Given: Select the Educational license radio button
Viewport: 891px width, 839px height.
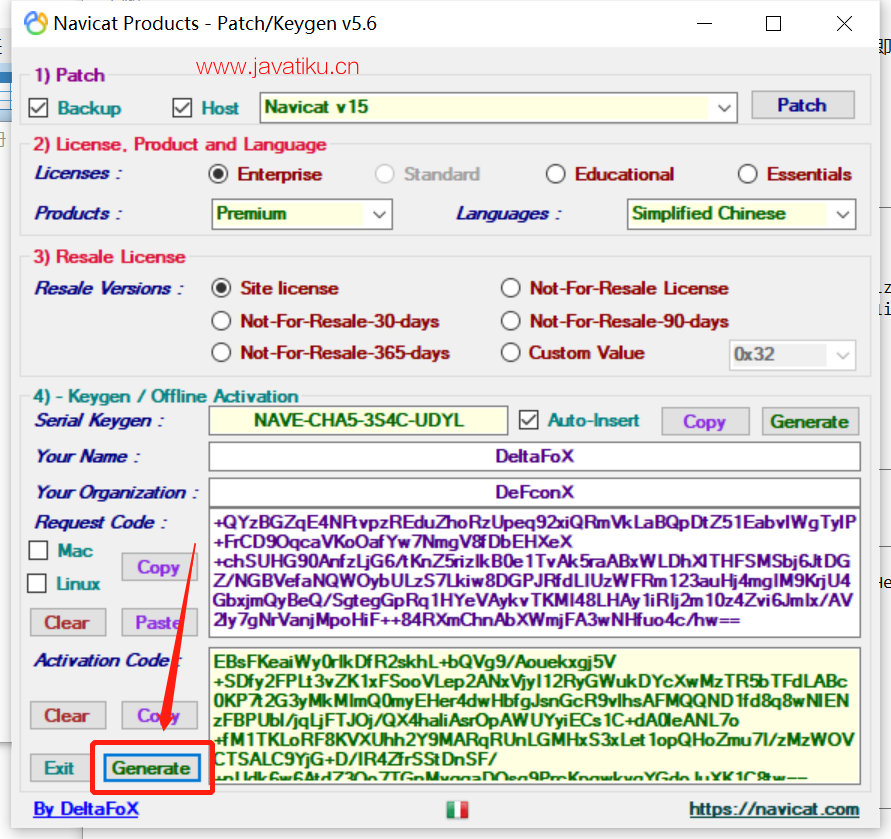Looking at the screenshot, I should (556, 174).
